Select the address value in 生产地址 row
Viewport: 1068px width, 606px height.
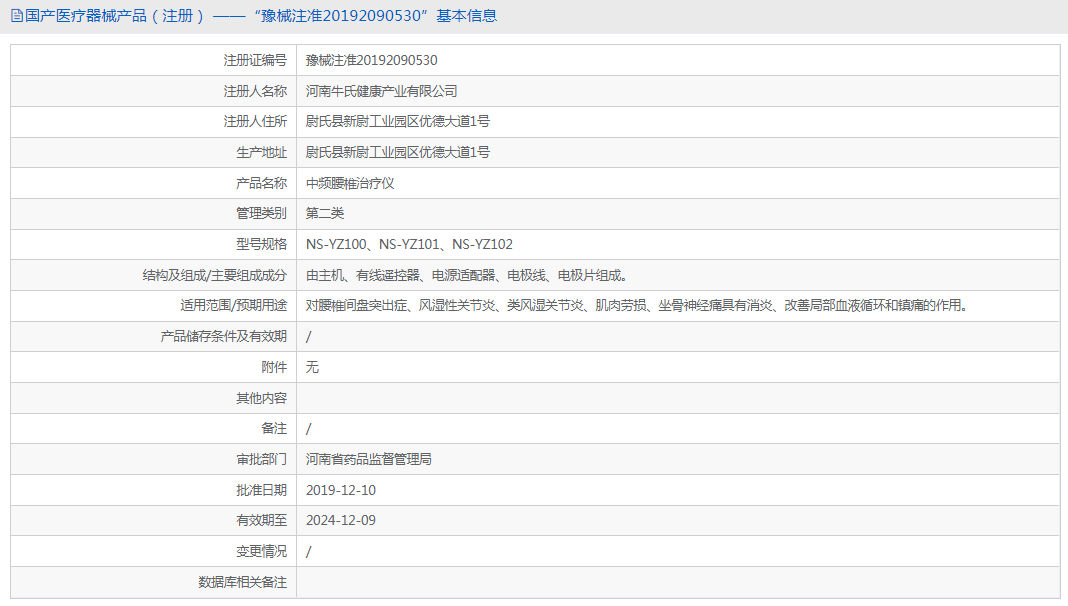tap(398, 153)
